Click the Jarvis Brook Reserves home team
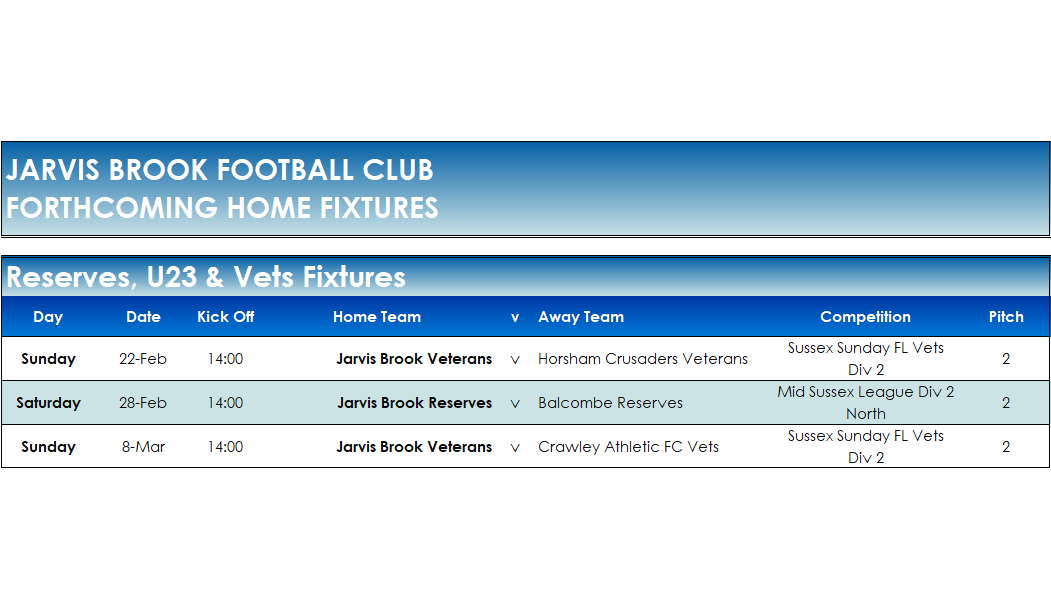 coord(414,403)
